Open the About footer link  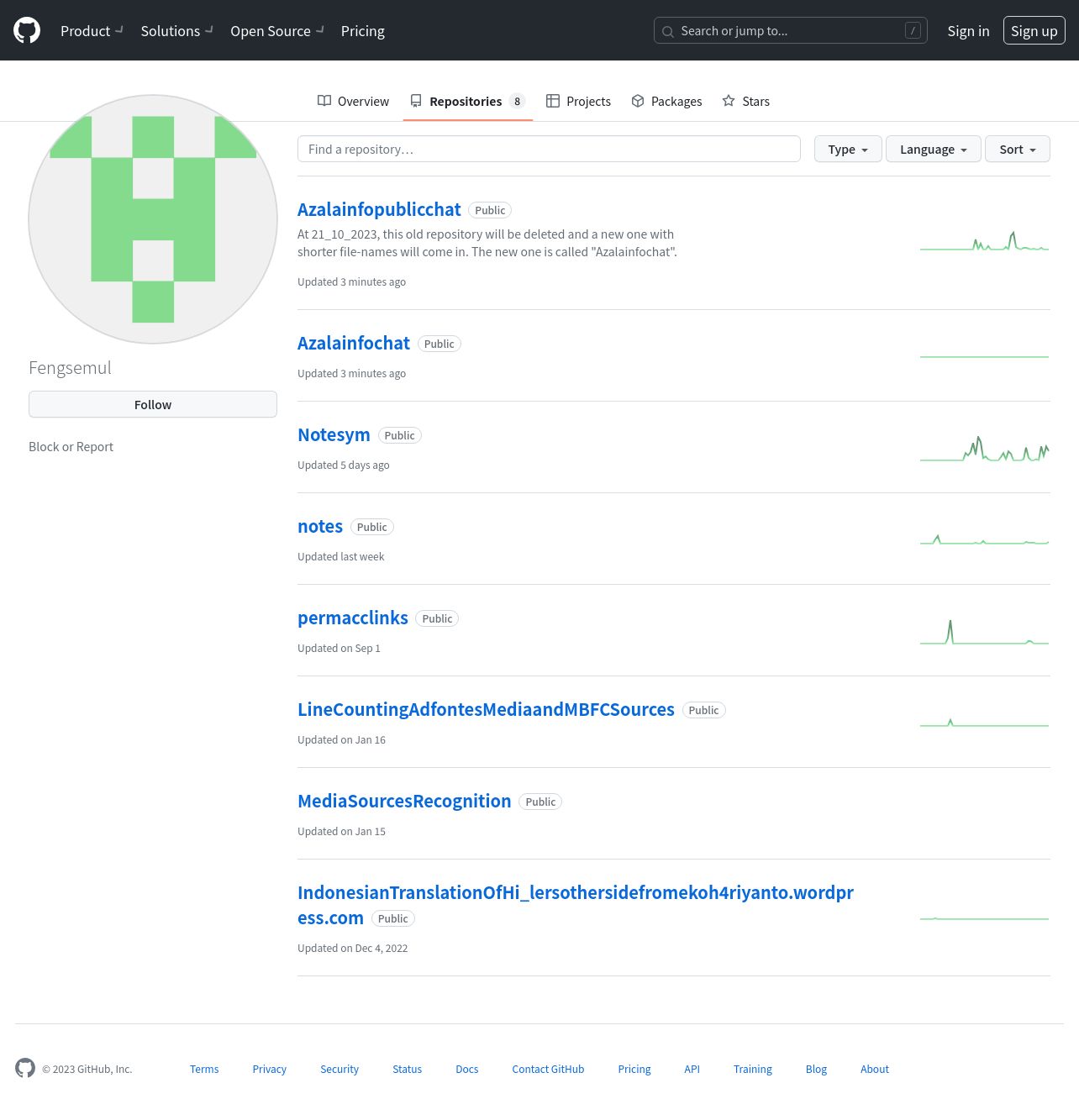tap(875, 1069)
